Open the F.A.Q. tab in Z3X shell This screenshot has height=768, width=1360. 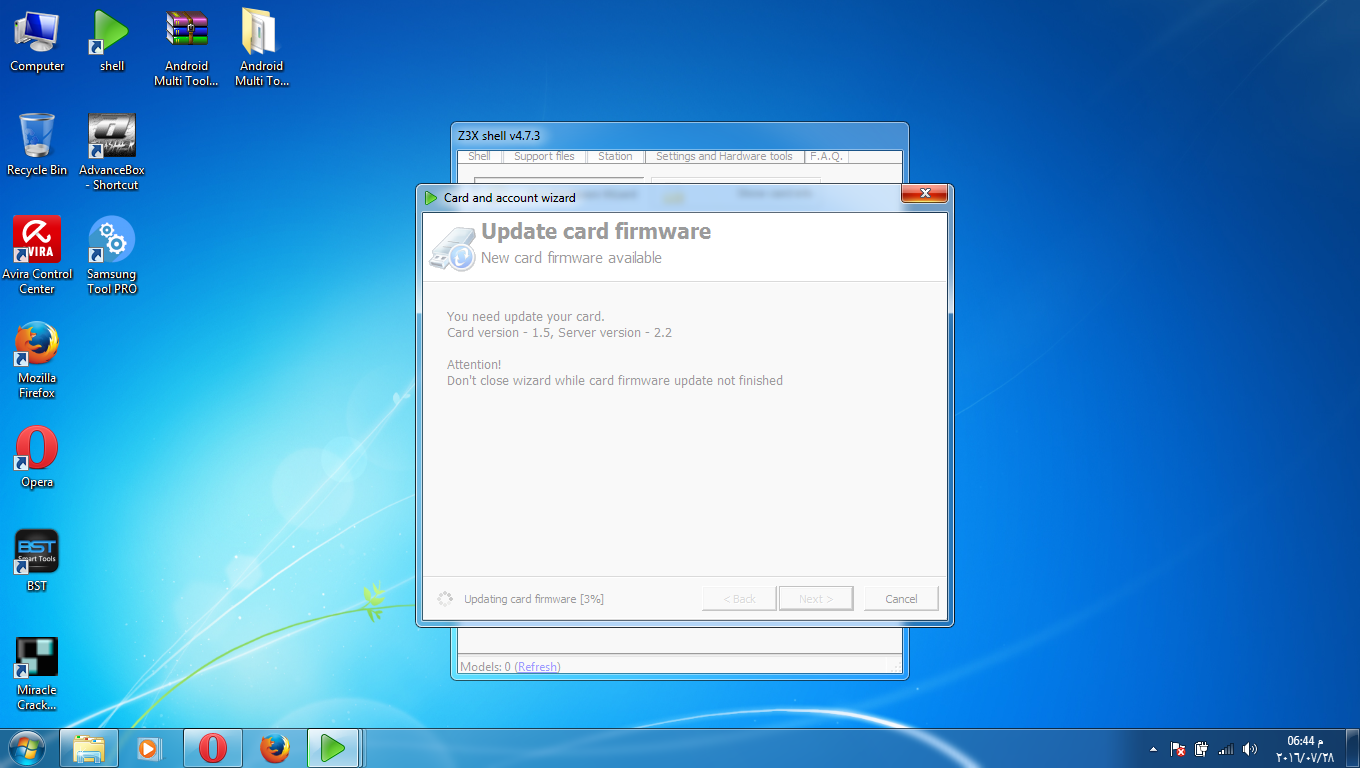click(826, 156)
